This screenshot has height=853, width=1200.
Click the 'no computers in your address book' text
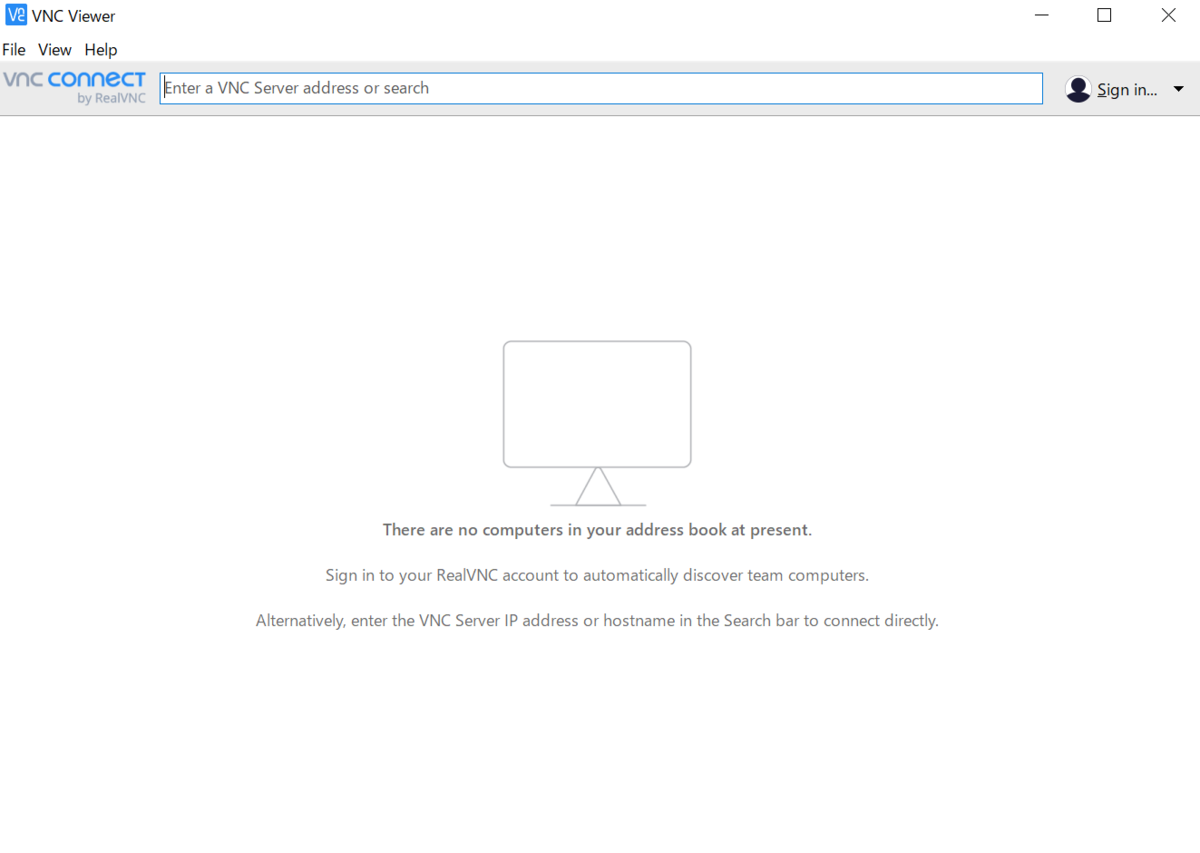point(597,530)
